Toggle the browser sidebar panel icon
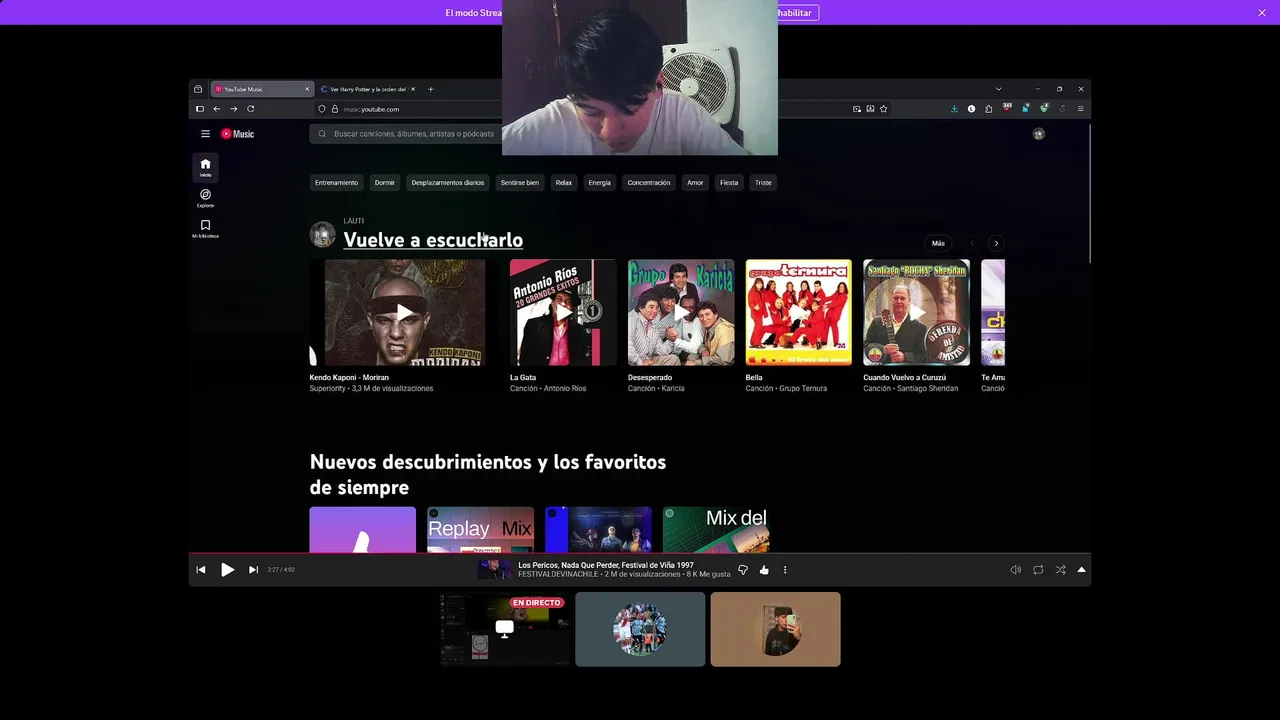The width and height of the screenshot is (1280, 720). [x=199, y=109]
